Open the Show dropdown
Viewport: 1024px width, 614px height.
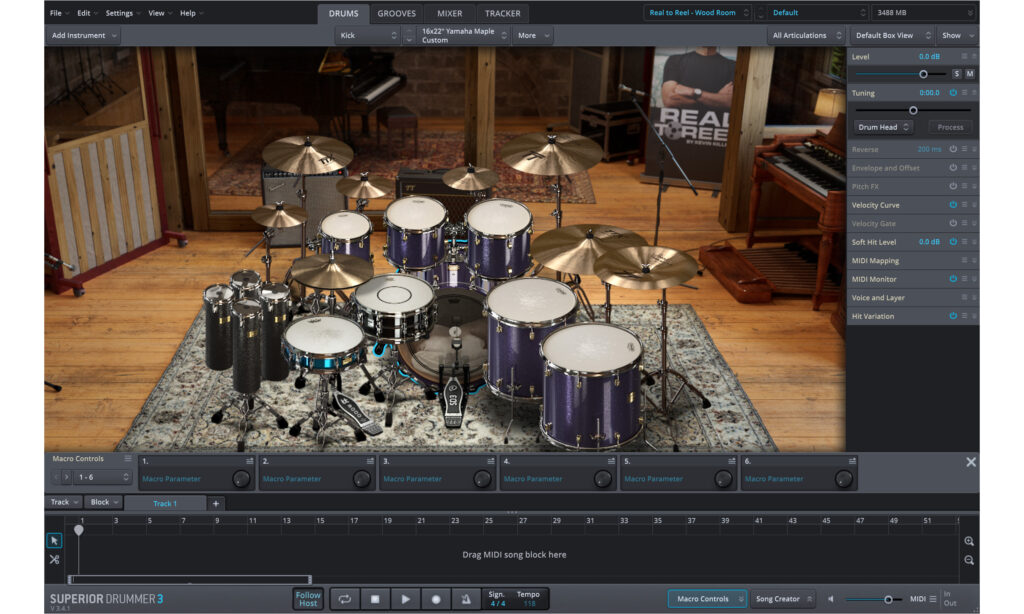tap(957, 35)
